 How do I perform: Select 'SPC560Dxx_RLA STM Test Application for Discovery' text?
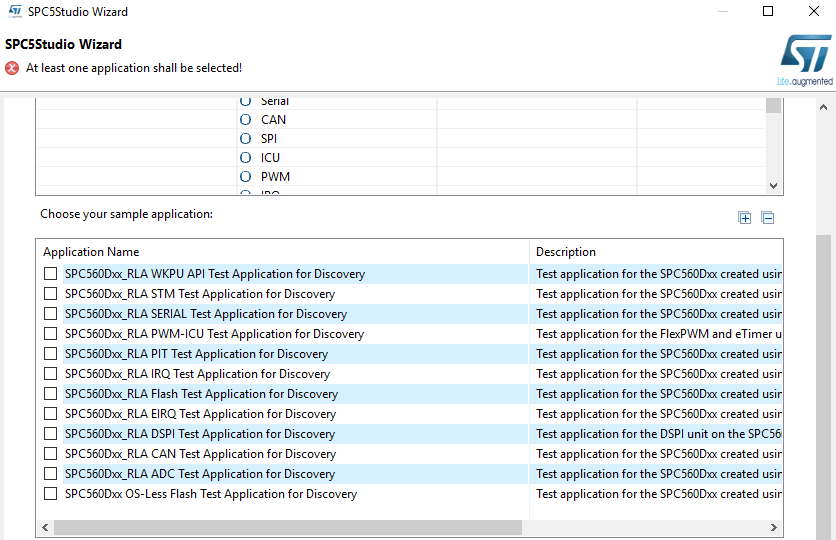pyautogui.click(x=200, y=294)
